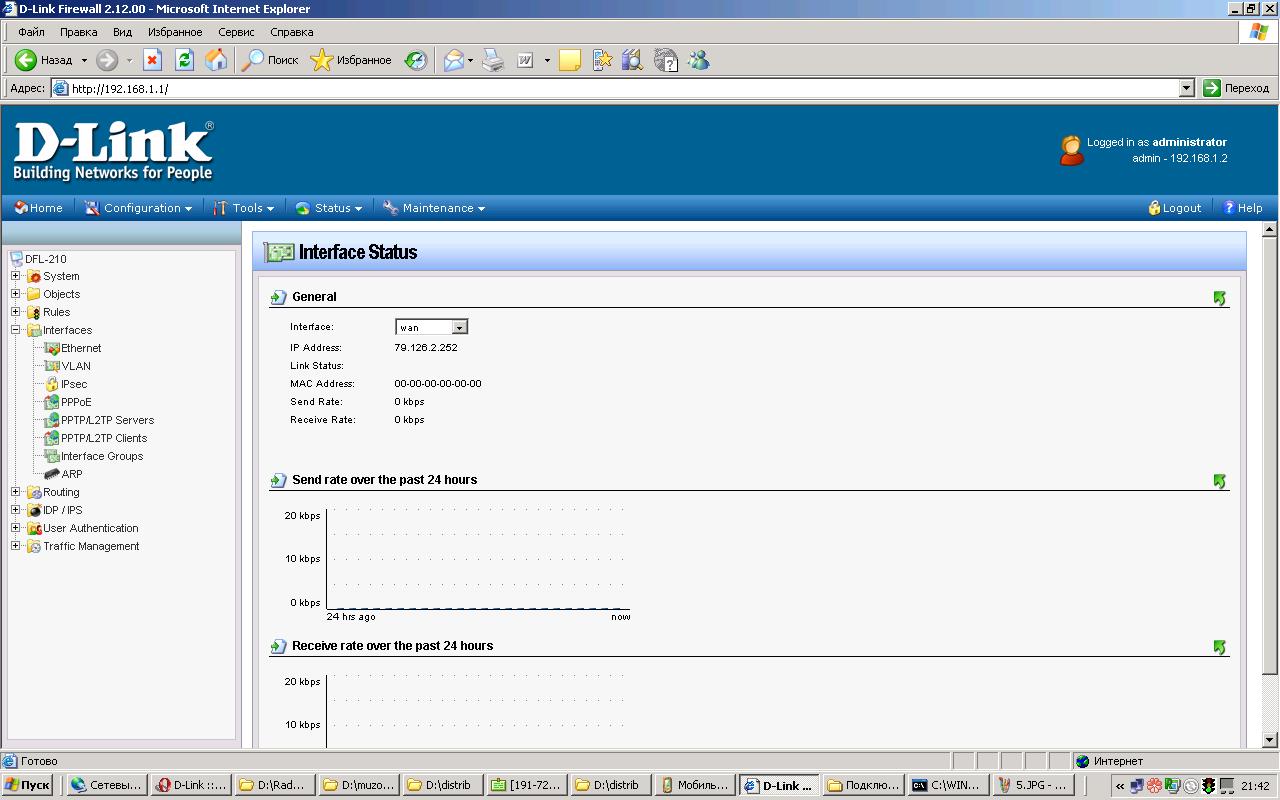Screen dimensions: 1280x800
Task: Click green icon right of Receive rate heading
Action: (1219, 647)
